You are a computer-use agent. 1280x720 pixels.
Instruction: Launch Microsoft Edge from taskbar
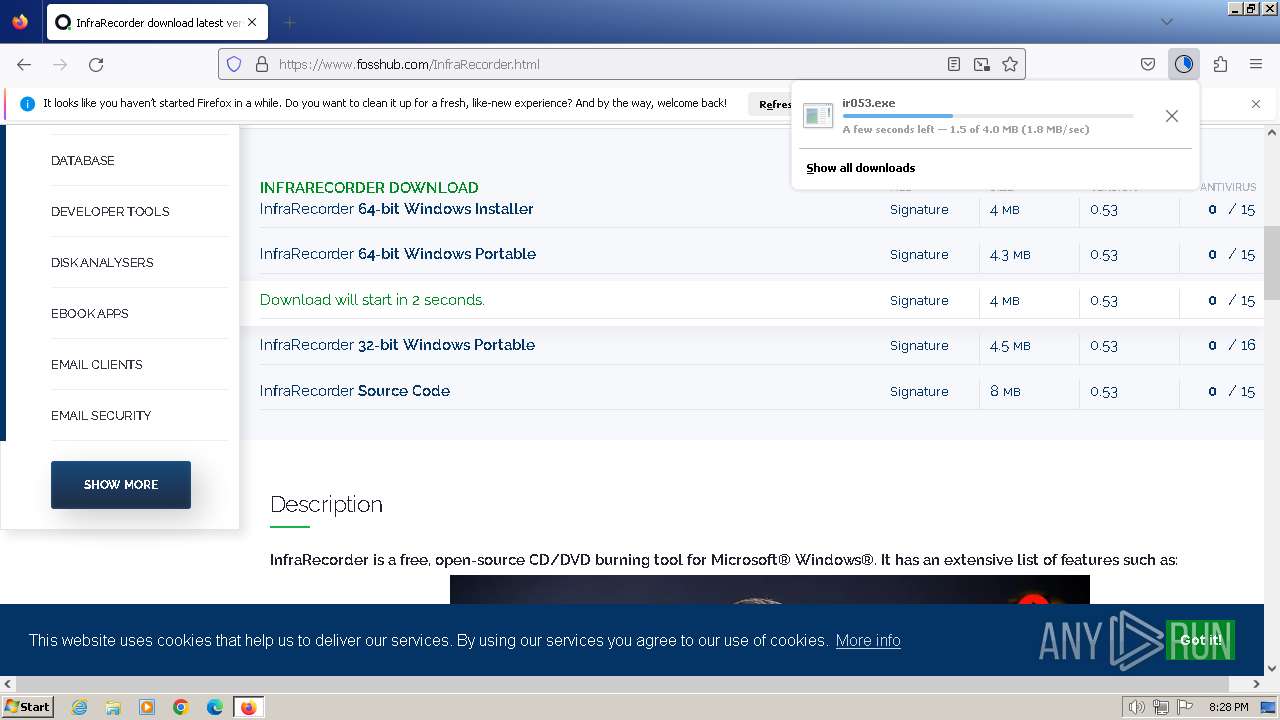coord(215,707)
